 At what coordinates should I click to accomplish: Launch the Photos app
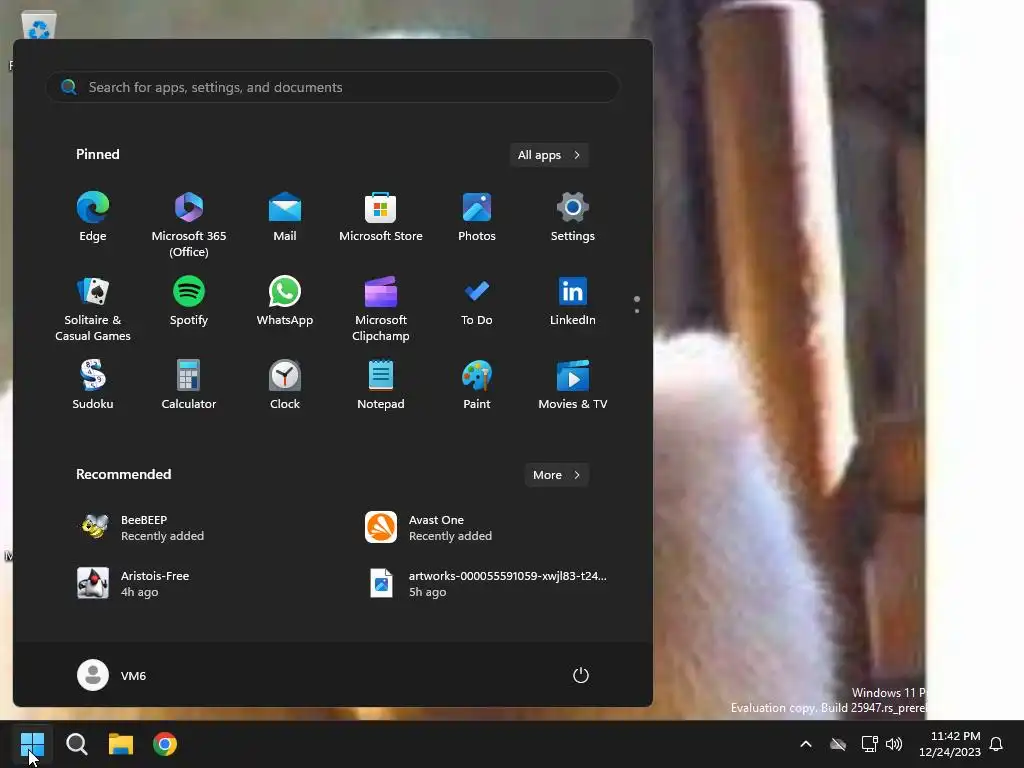pyautogui.click(x=477, y=217)
